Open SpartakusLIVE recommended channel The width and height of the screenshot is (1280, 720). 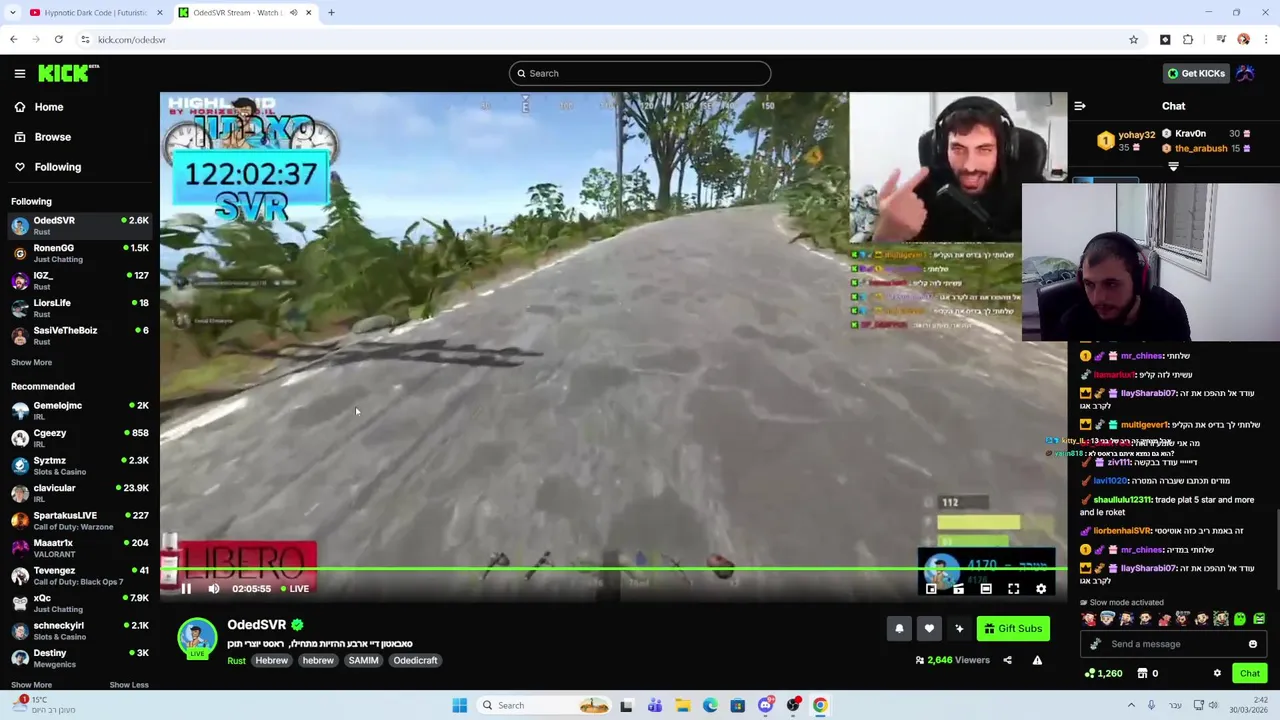pos(80,520)
